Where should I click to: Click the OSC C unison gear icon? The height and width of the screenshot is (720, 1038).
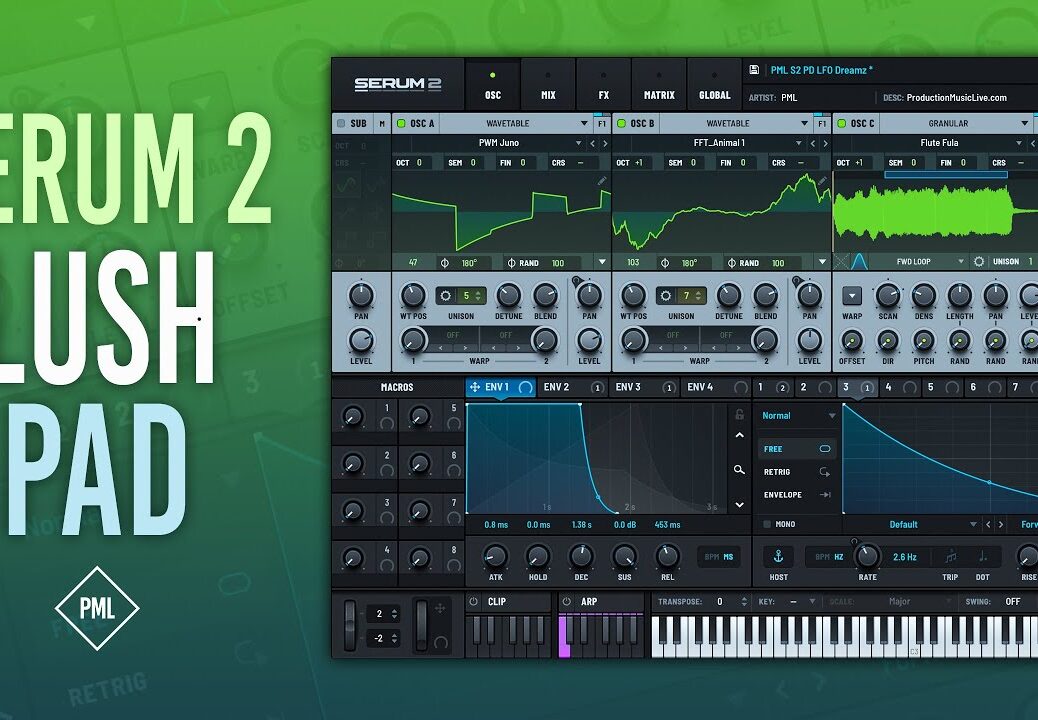979,261
